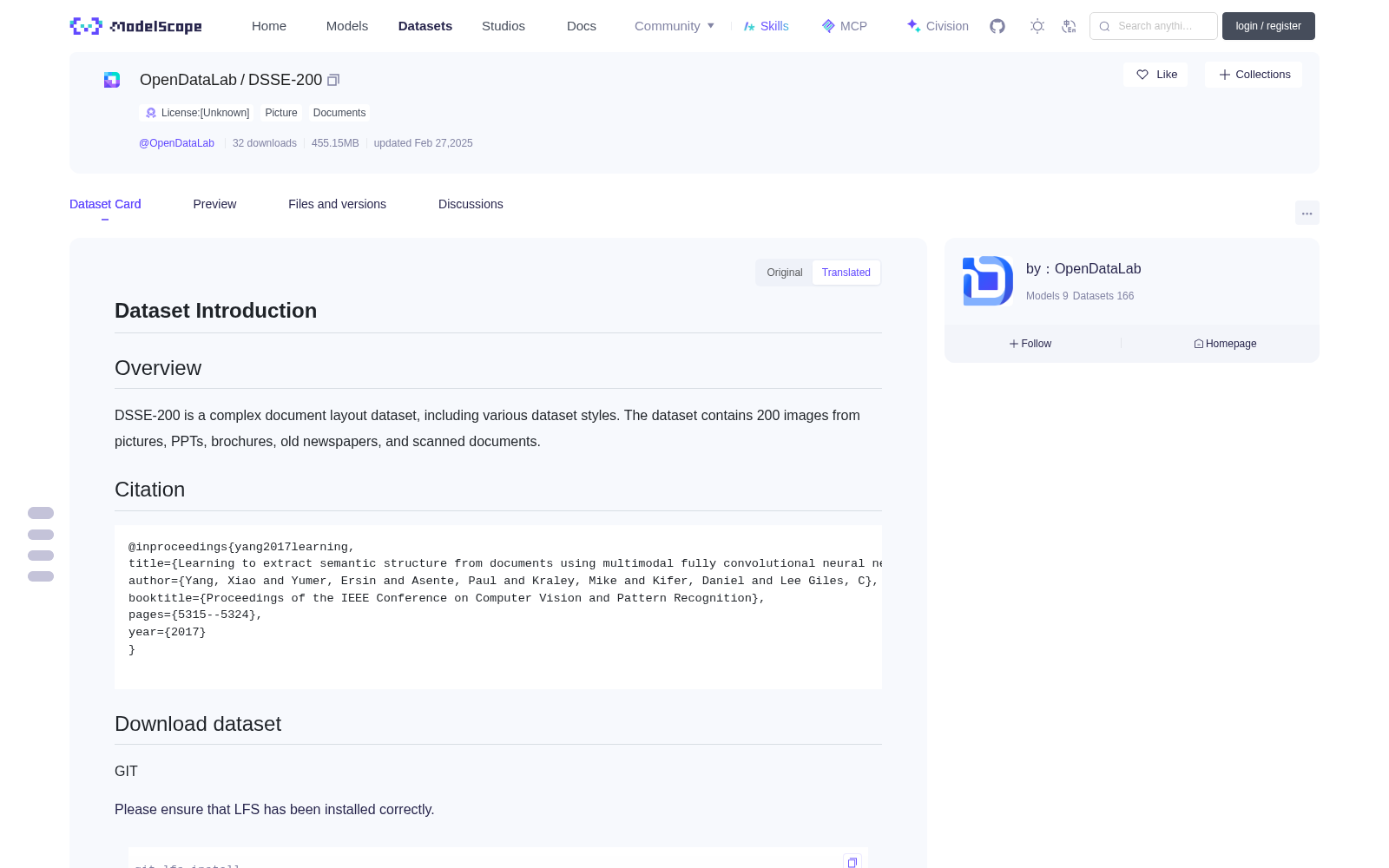Jump using first outline sidebar pill
This screenshot has height=868, width=1389.
pos(41,513)
